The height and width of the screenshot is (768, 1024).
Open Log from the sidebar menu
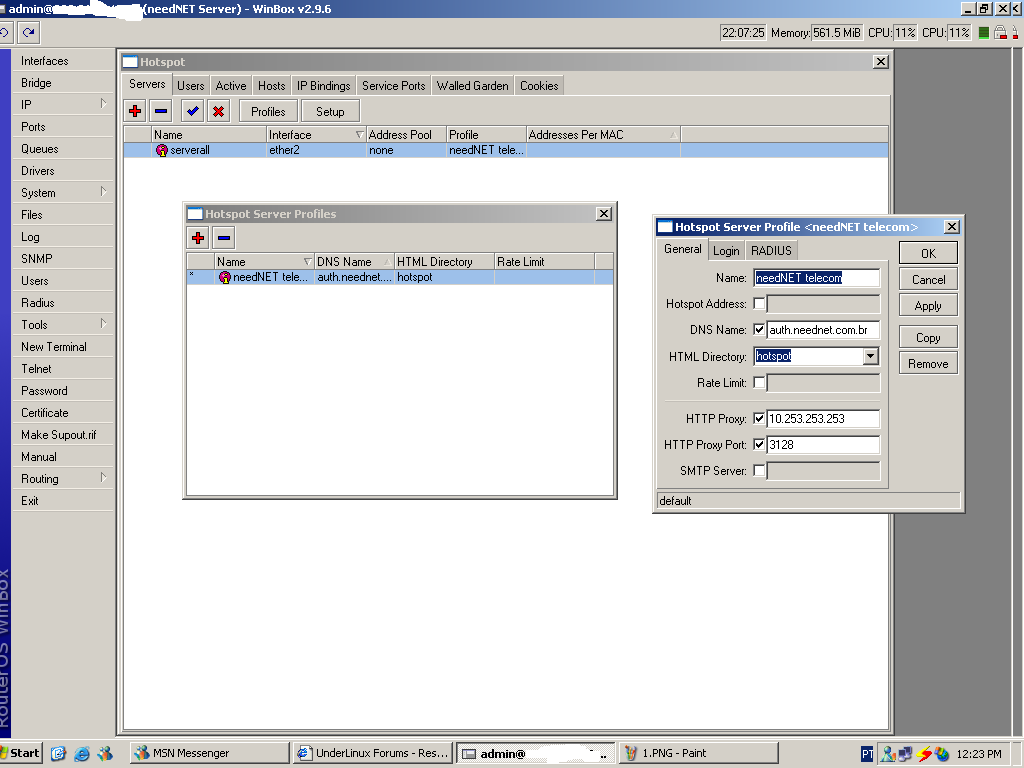63,236
